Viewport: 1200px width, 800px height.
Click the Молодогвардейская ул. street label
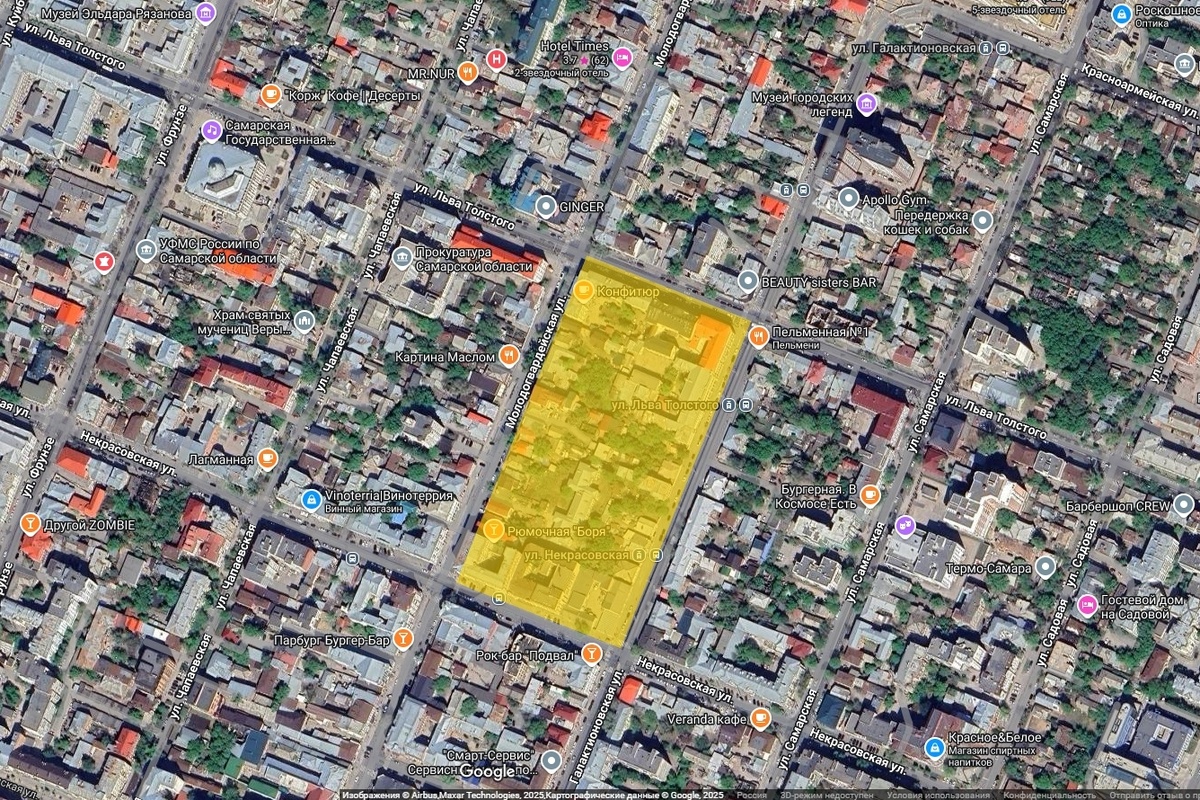click(x=535, y=362)
